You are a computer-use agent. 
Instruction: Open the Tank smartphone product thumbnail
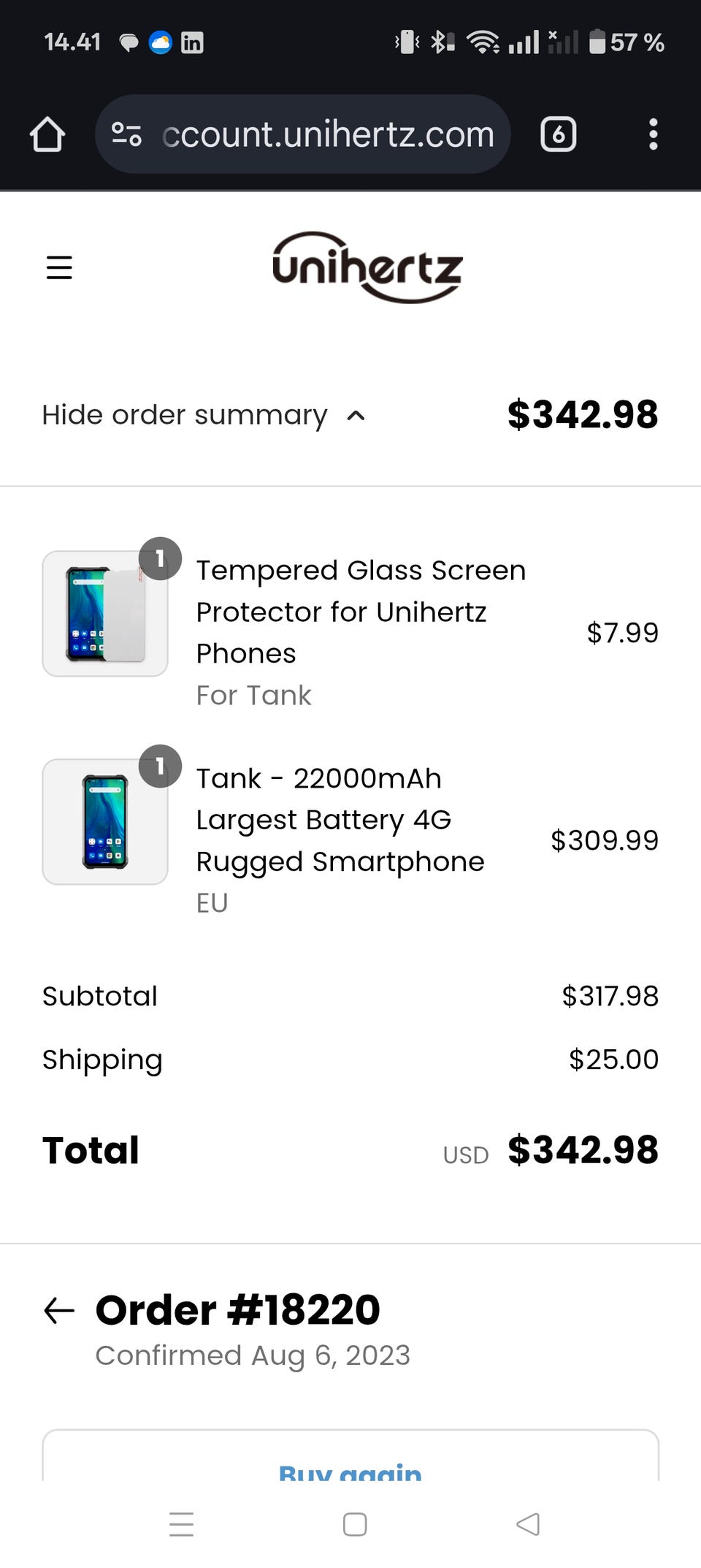[105, 821]
